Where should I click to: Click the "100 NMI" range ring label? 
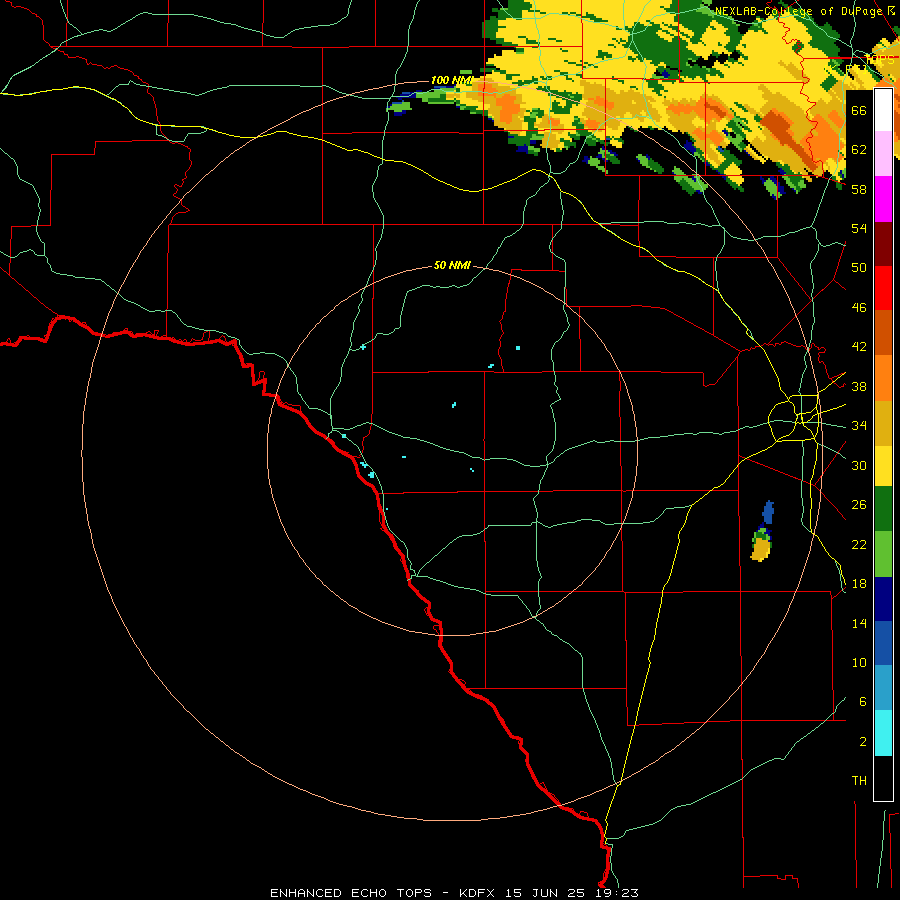pyautogui.click(x=451, y=80)
